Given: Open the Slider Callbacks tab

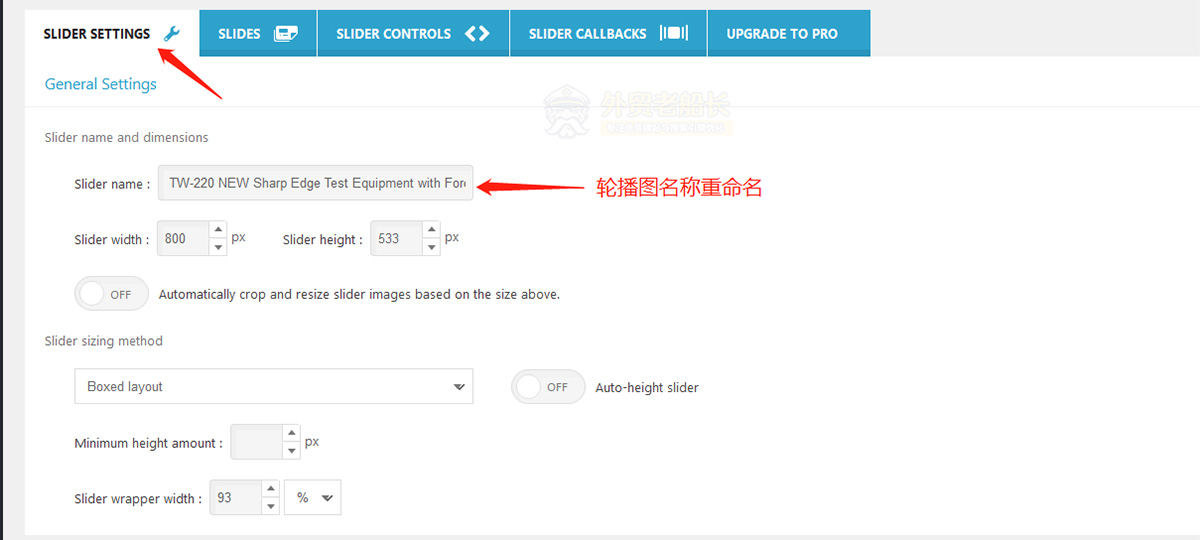Looking at the screenshot, I should point(608,33).
